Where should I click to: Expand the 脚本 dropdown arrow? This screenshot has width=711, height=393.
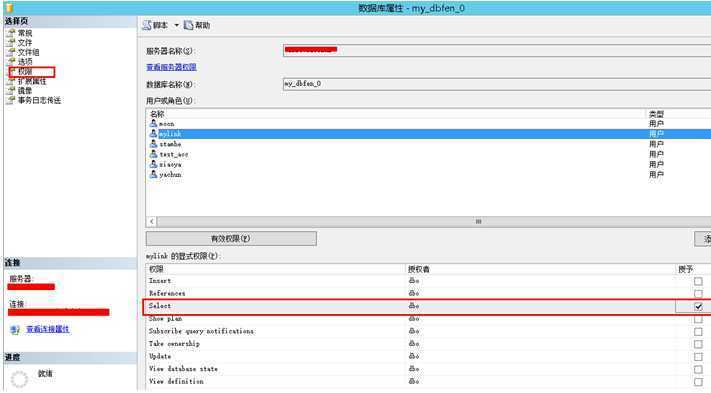coord(176,25)
